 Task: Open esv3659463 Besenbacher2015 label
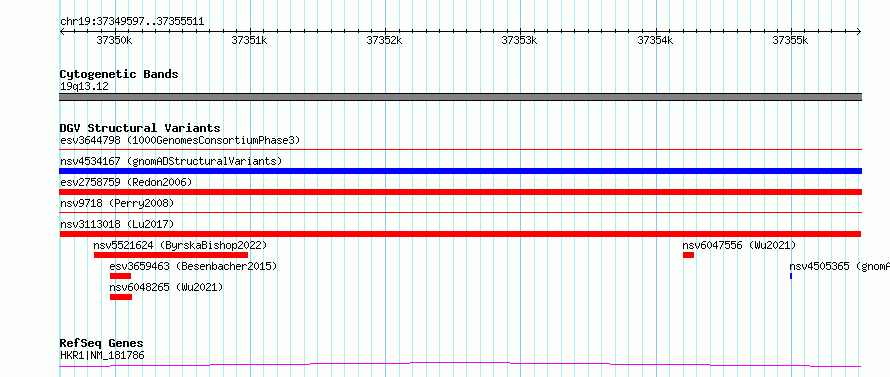pyautogui.click(x=193, y=266)
